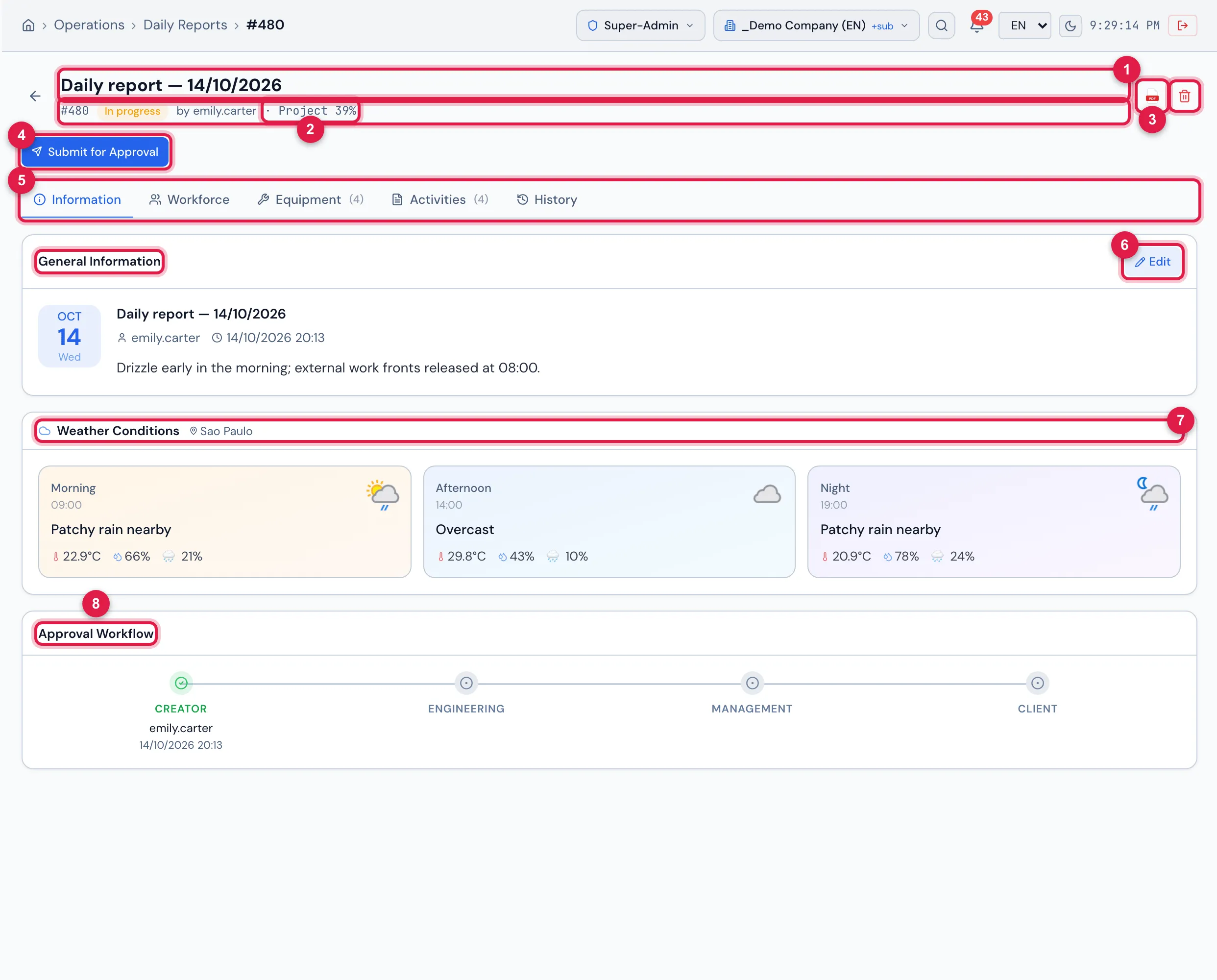The height and width of the screenshot is (980, 1217).
Task: Open the _Demo Company (EN) selector
Action: click(x=816, y=25)
